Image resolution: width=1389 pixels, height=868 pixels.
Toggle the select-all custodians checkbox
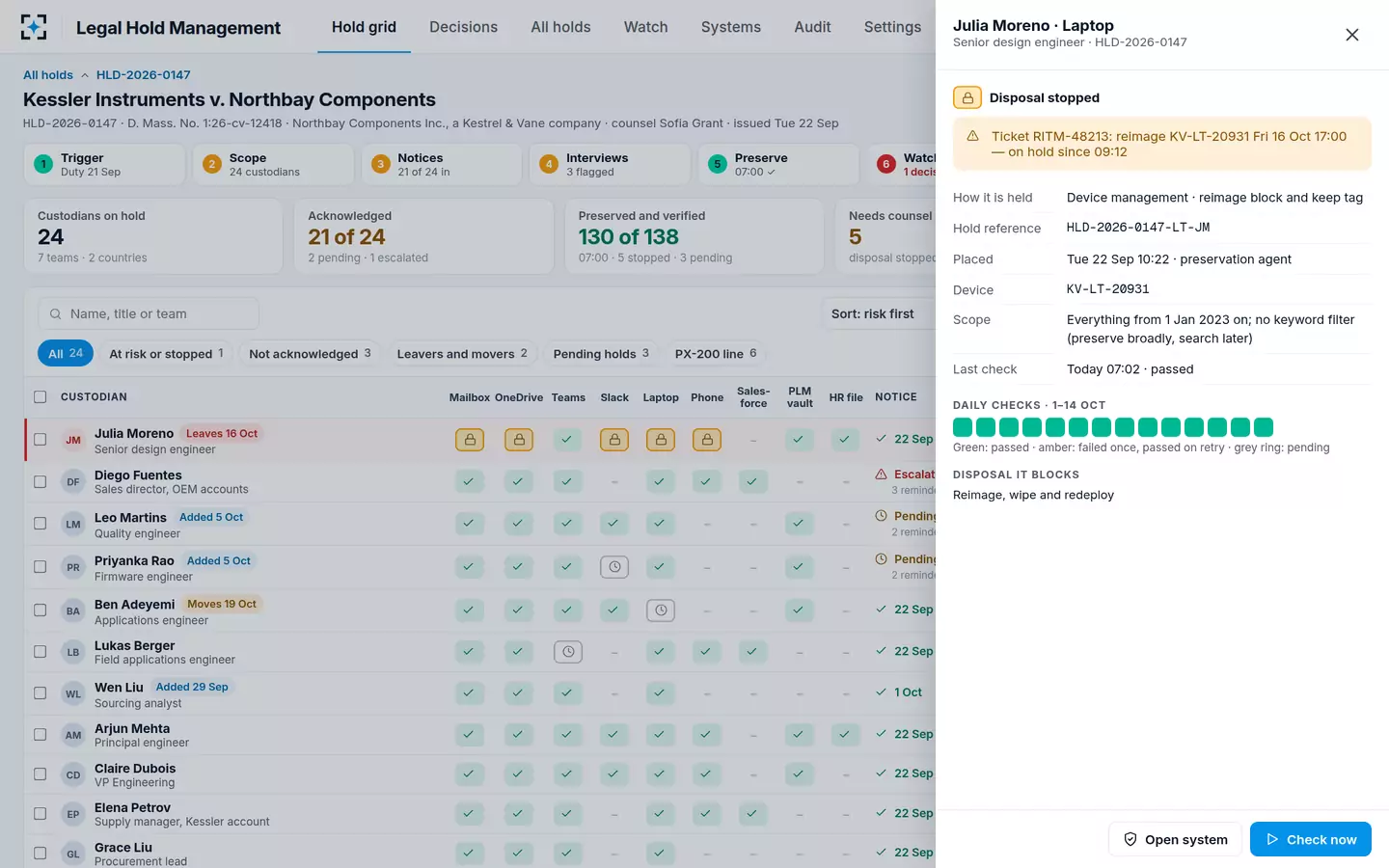point(40,396)
